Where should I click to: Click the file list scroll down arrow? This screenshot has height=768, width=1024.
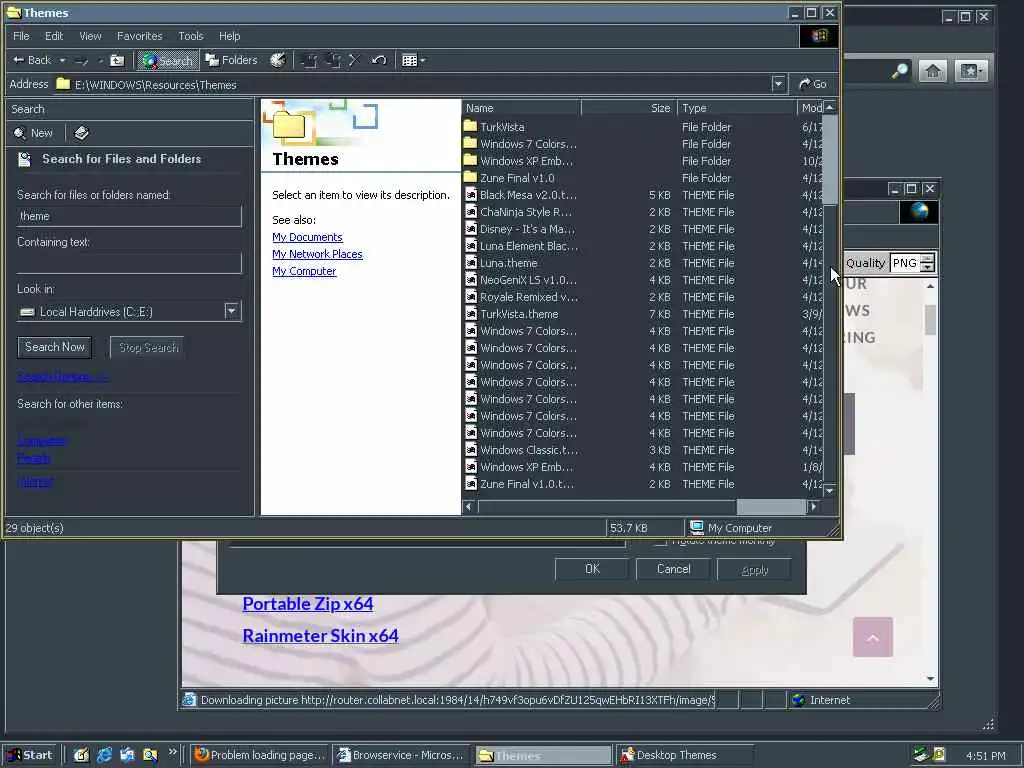point(829,490)
